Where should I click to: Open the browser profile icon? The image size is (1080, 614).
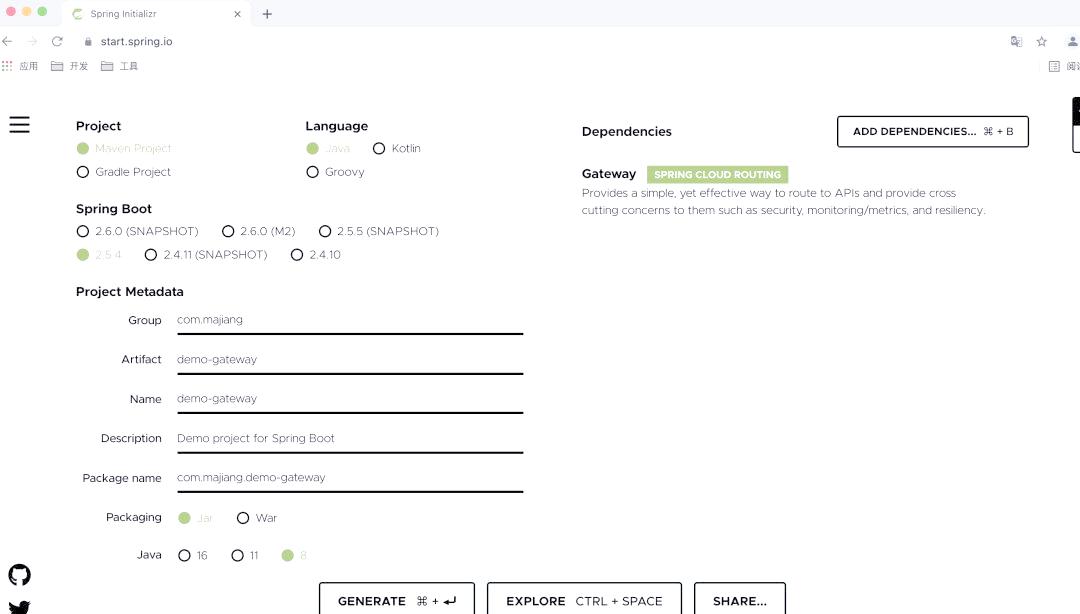1072,41
